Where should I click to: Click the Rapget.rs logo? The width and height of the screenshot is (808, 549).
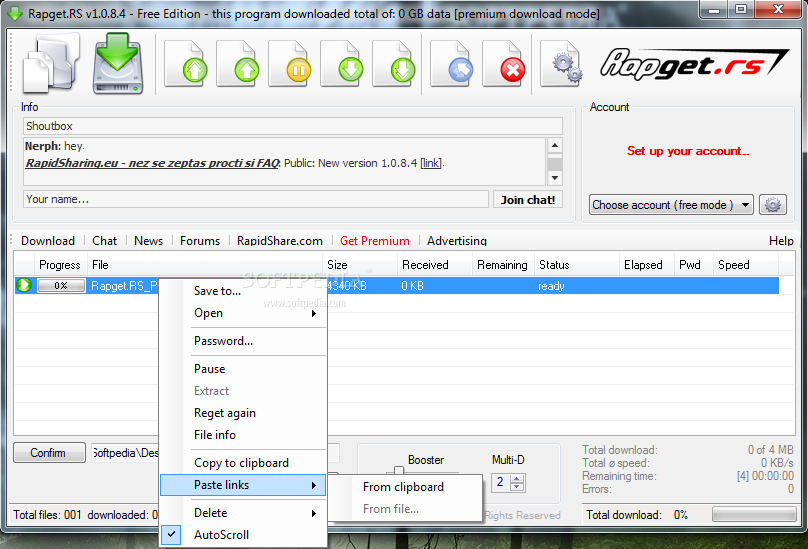pos(694,64)
